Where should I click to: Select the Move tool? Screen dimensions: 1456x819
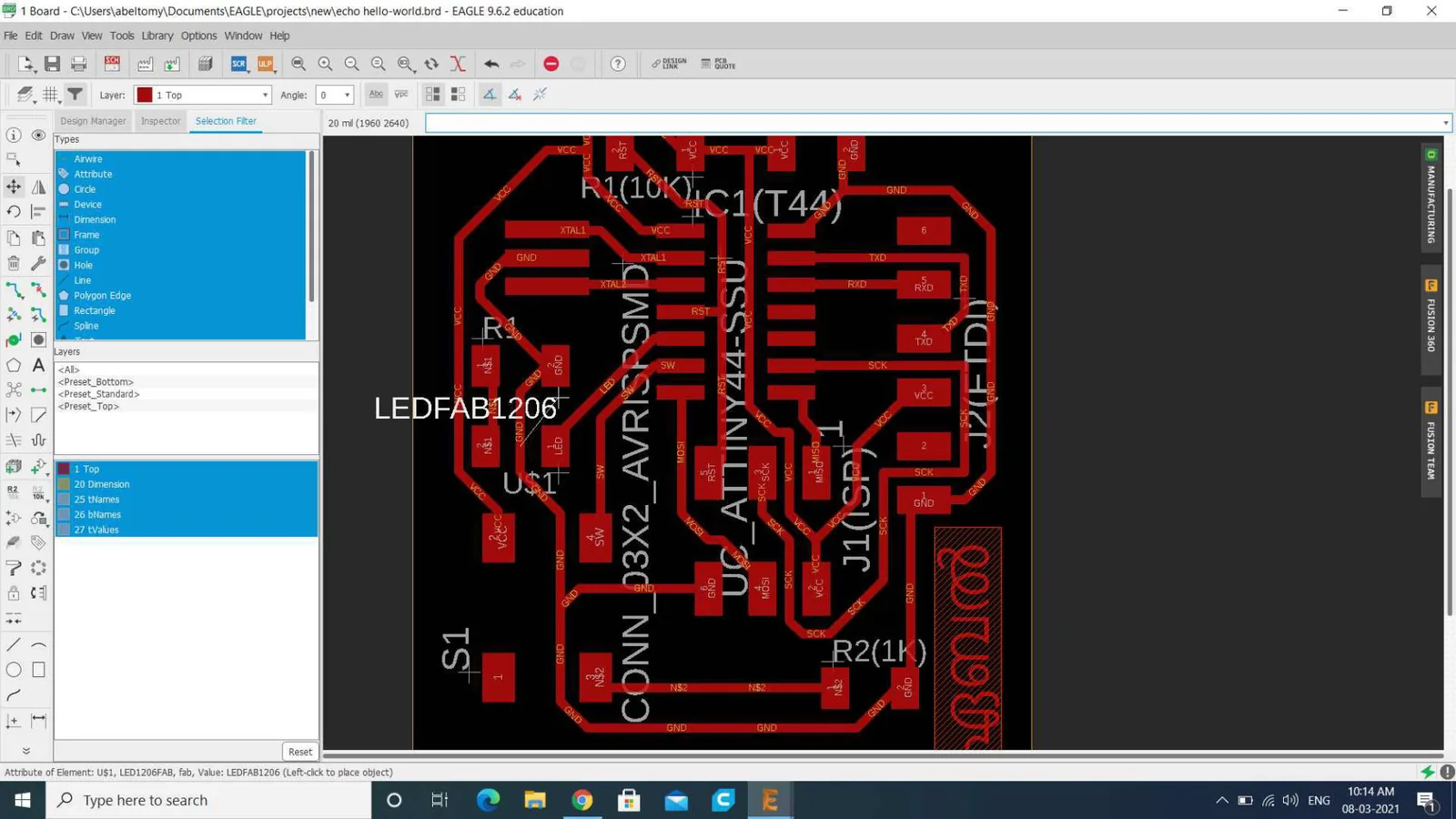[x=14, y=187]
